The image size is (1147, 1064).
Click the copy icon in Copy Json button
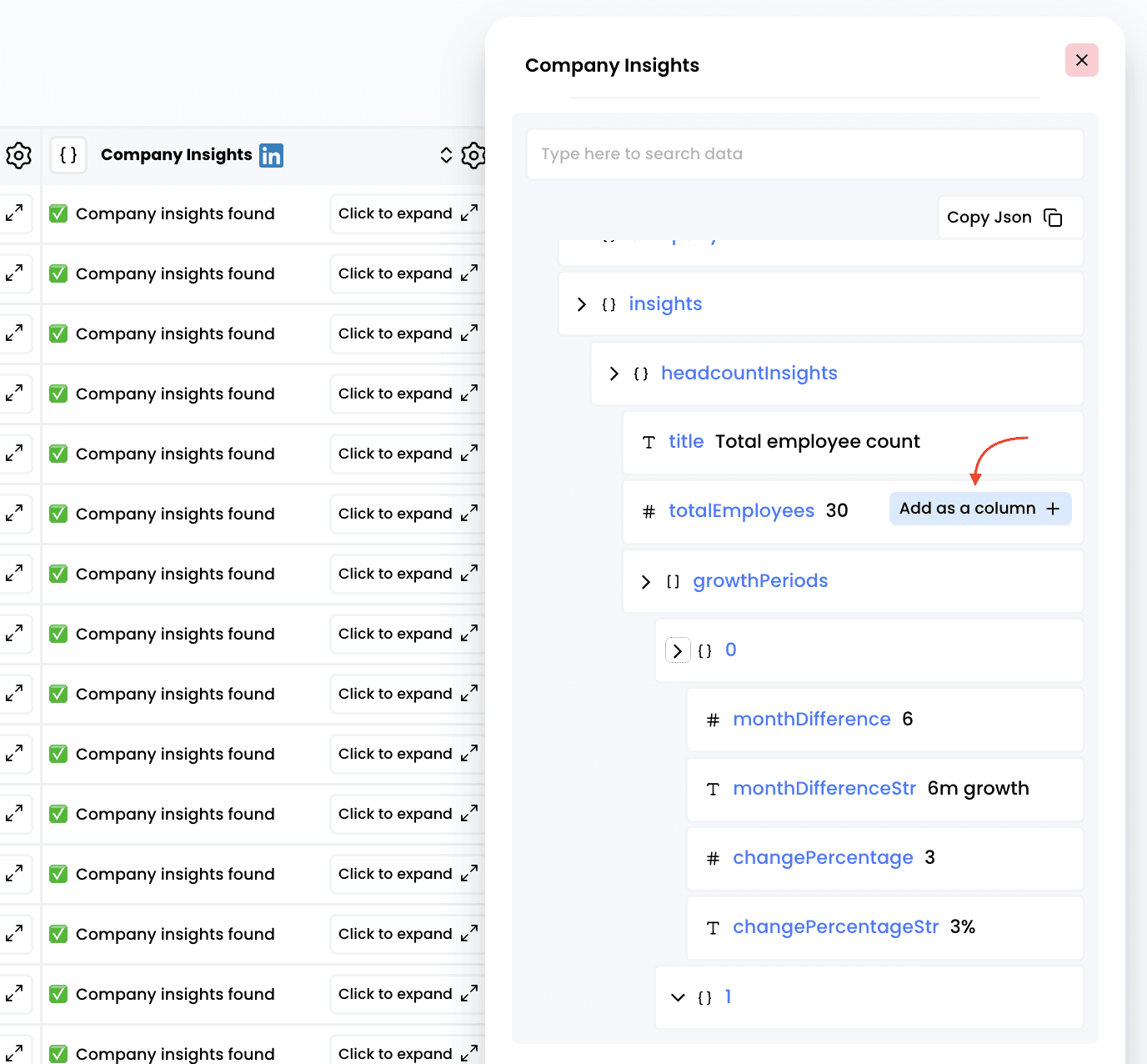click(1053, 218)
